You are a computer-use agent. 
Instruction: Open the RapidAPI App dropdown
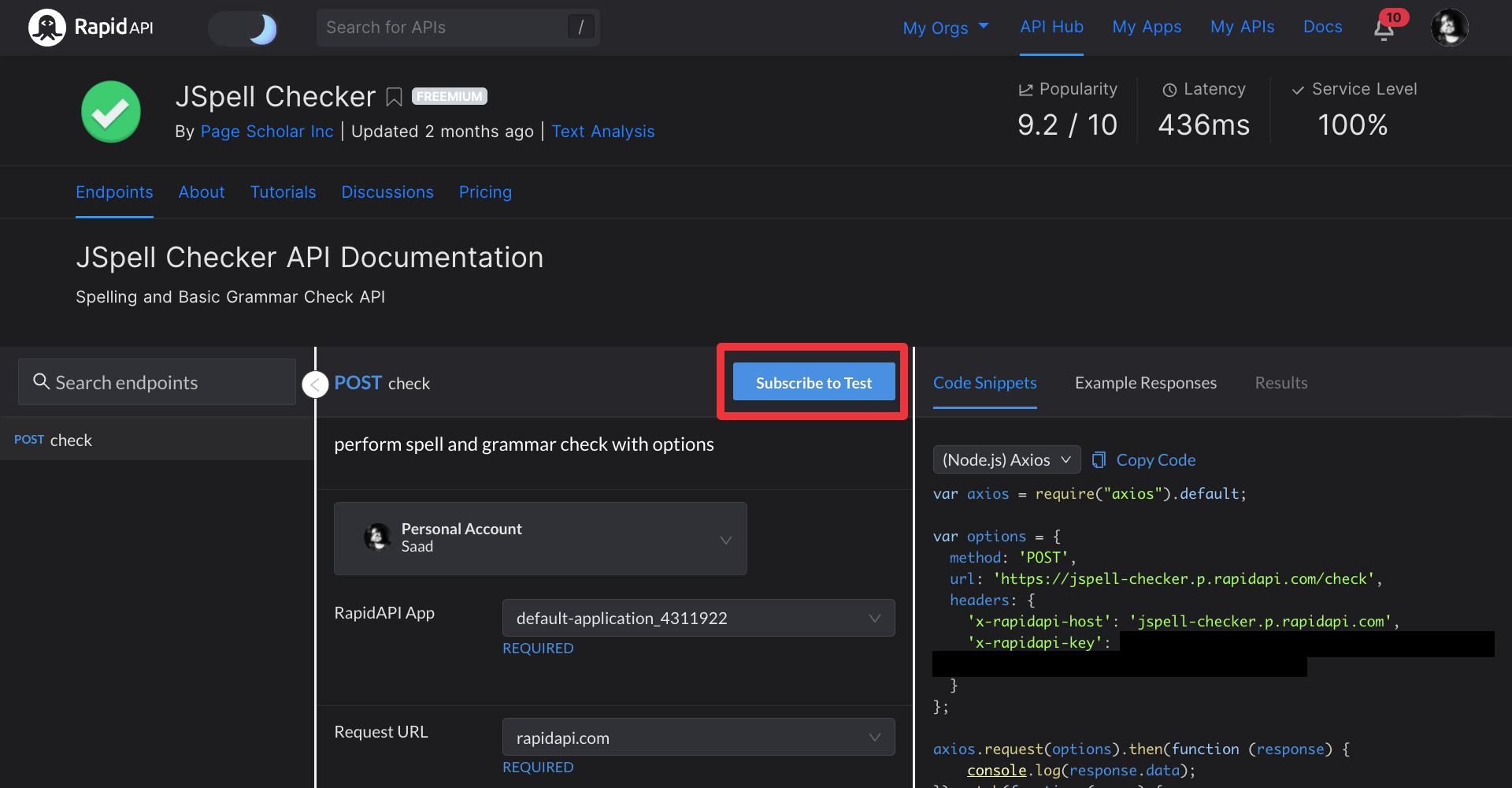click(x=699, y=619)
